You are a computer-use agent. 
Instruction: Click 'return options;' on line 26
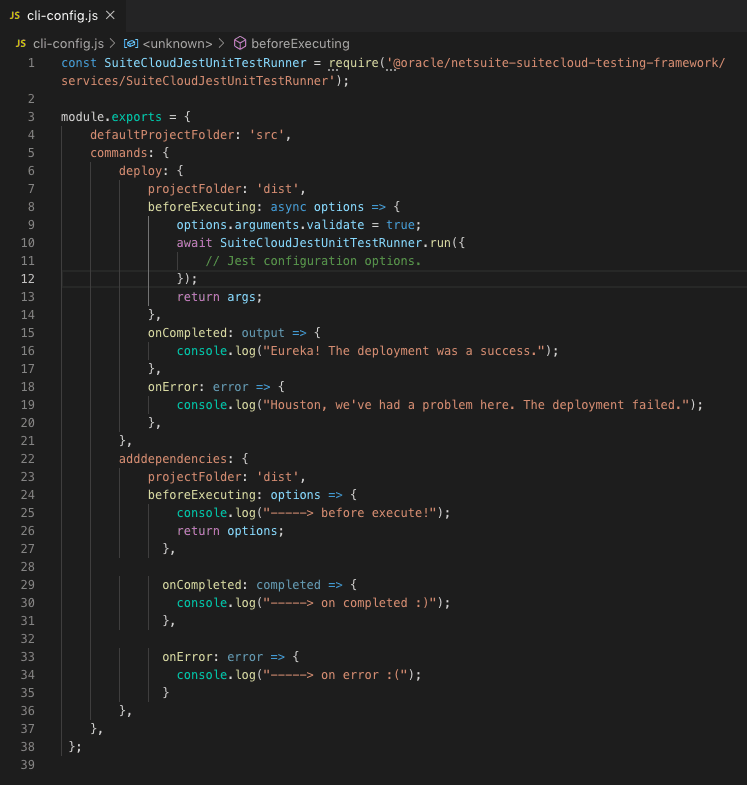click(x=230, y=531)
